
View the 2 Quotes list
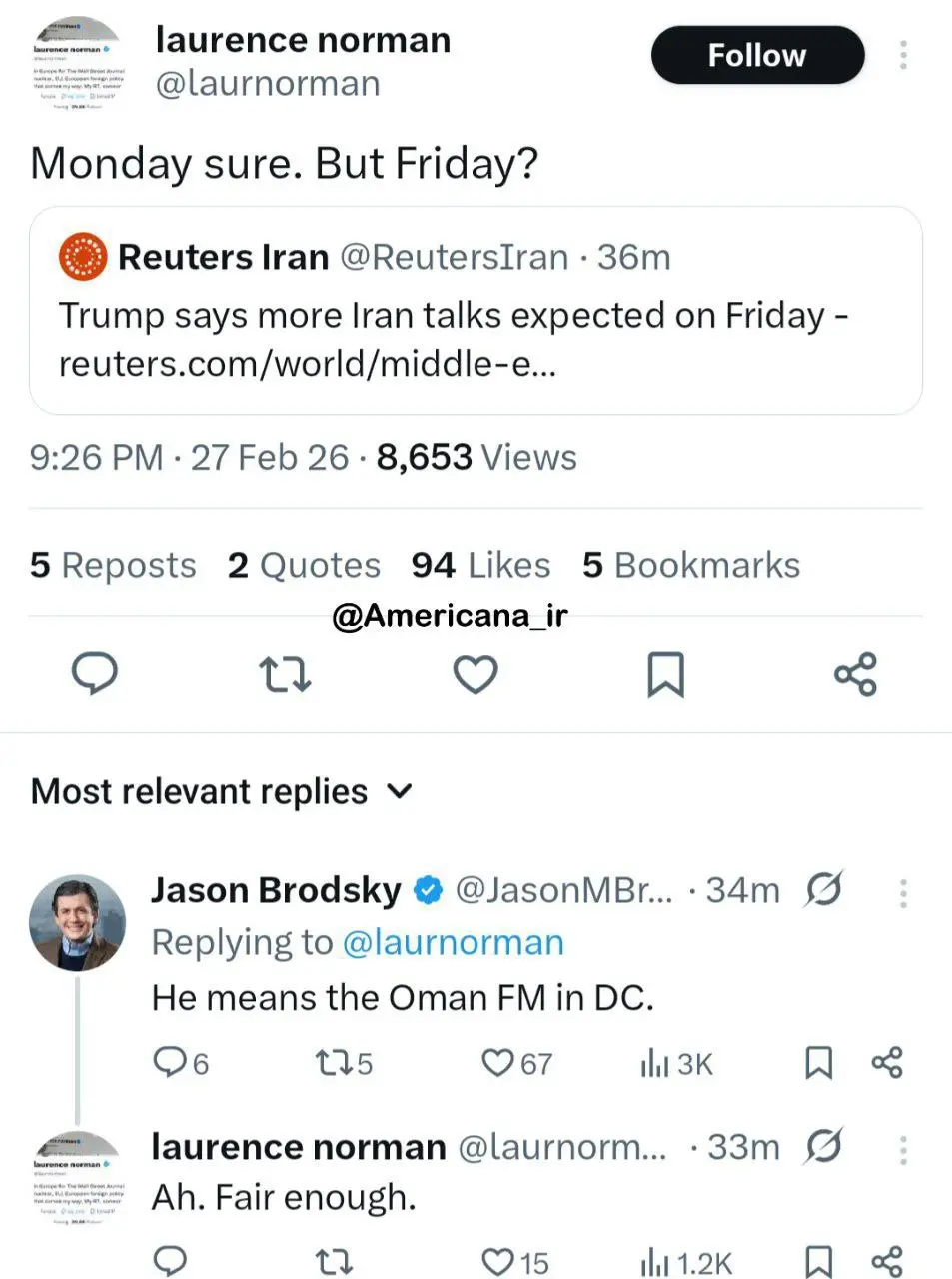304,565
